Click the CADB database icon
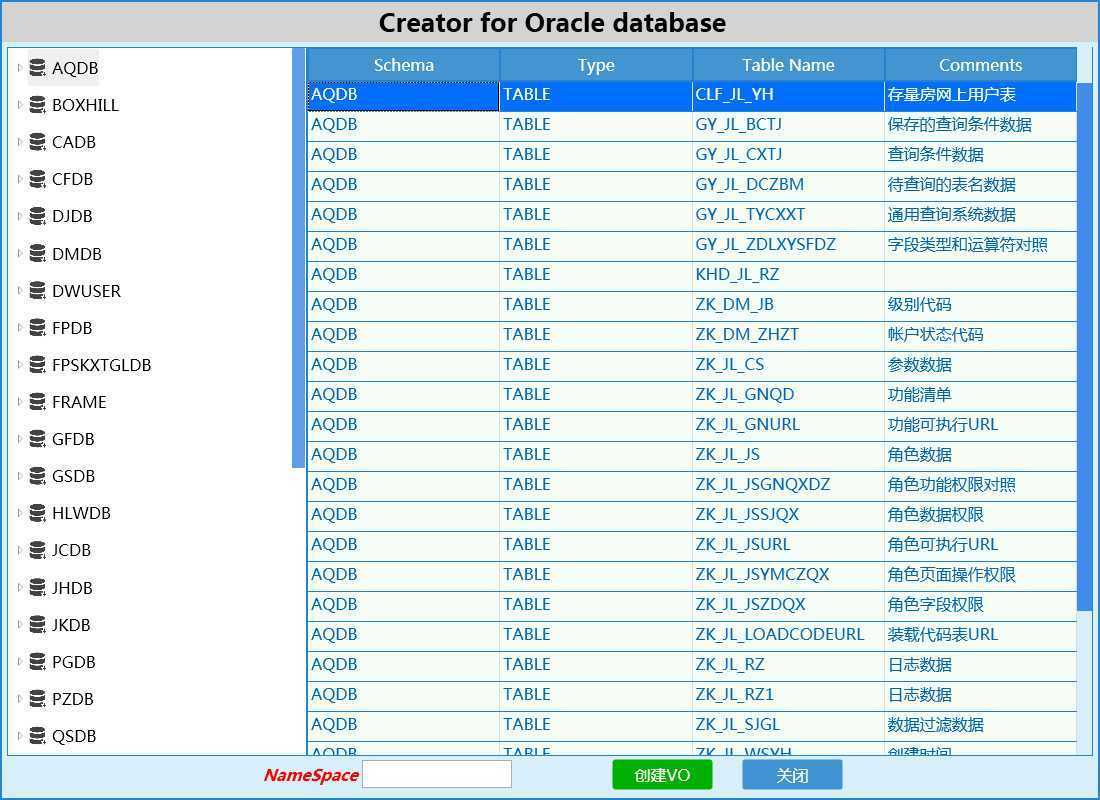 (x=37, y=142)
